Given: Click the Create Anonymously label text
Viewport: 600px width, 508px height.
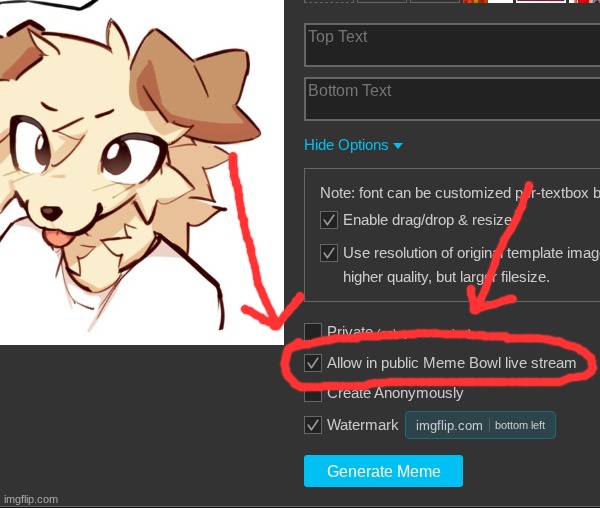Looking at the screenshot, I should tap(395, 393).
